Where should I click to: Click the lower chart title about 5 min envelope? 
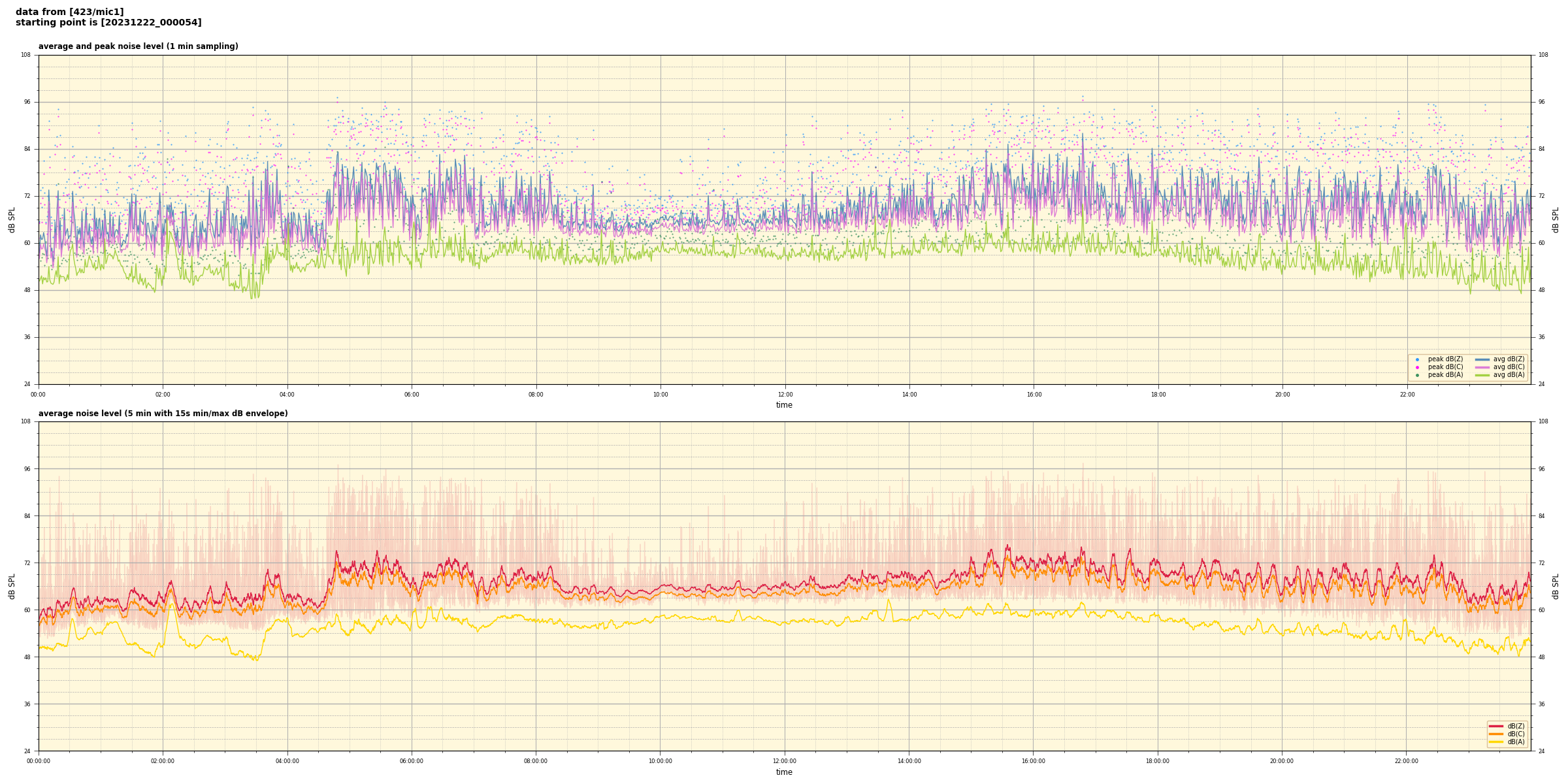(x=163, y=414)
